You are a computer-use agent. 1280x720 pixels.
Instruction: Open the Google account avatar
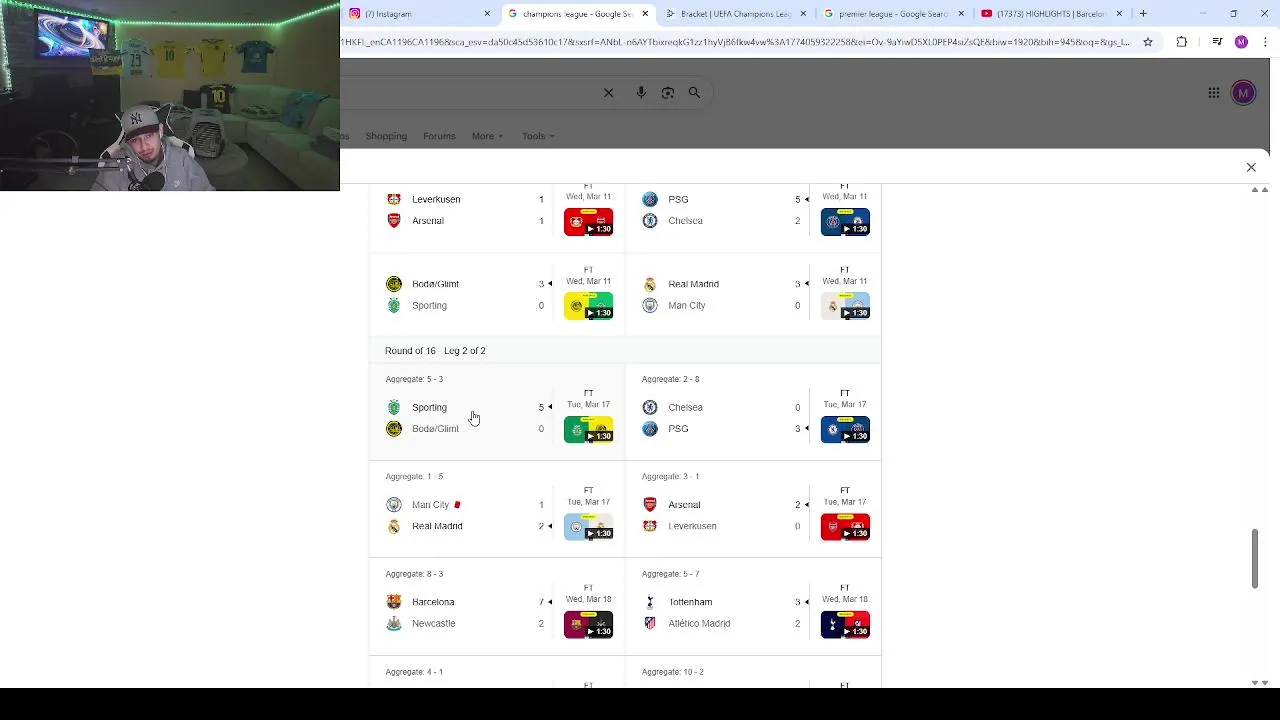(1243, 93)
